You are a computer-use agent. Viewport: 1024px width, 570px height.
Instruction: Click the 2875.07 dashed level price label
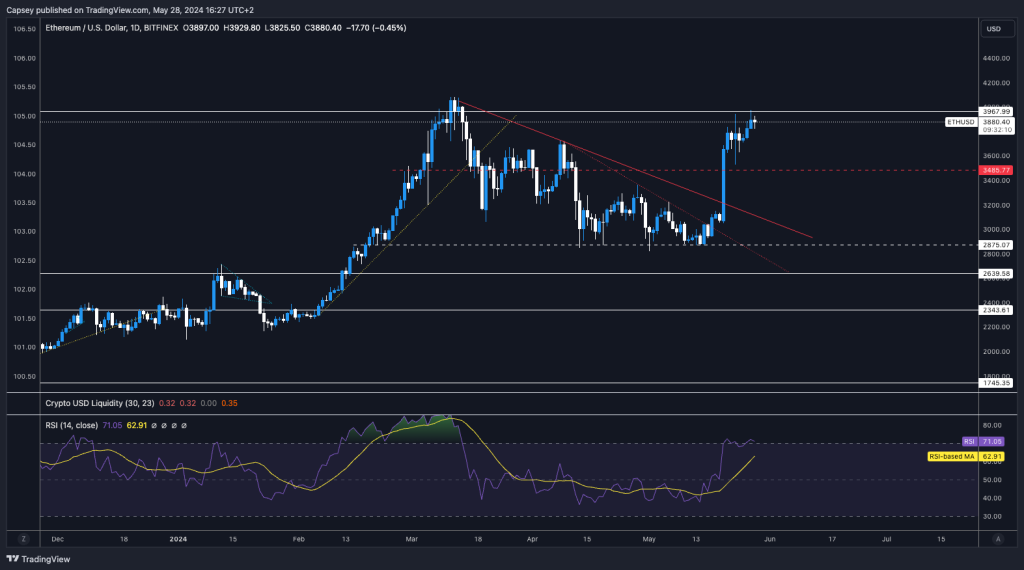point(999,244)
